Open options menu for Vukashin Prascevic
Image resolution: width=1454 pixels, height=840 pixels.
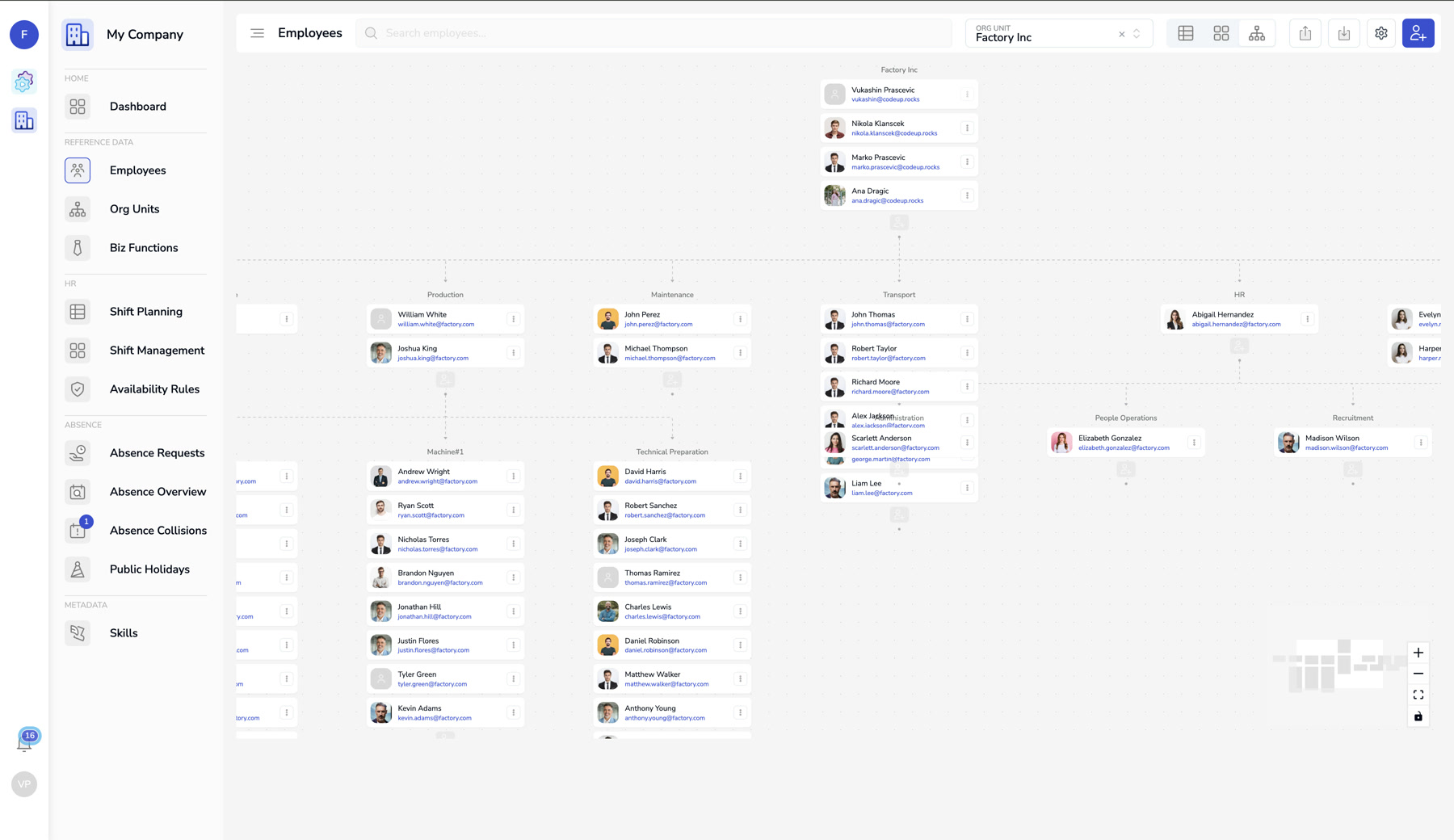pyautogui.click(x=967, y=94)
